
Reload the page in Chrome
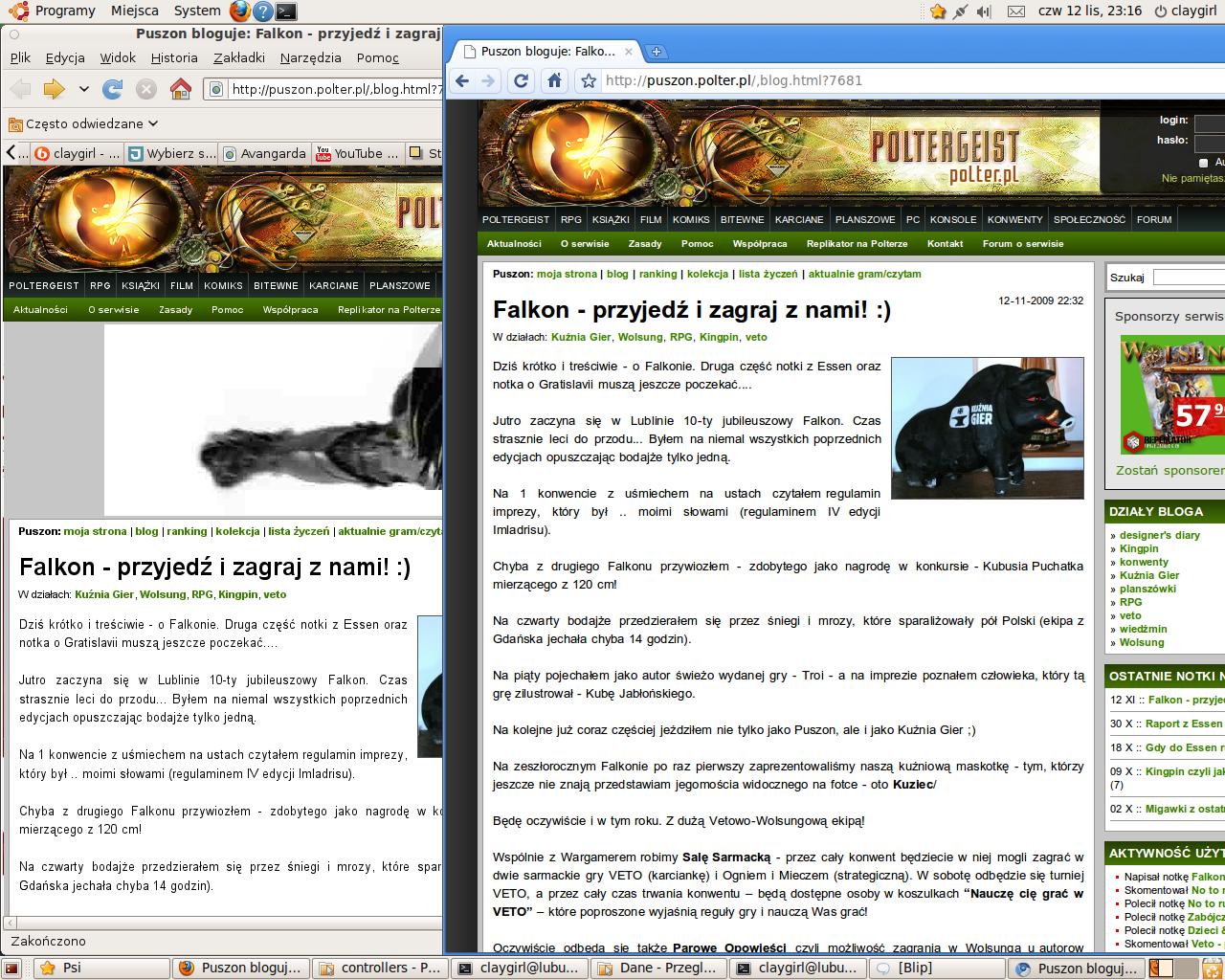coord(522,80)
